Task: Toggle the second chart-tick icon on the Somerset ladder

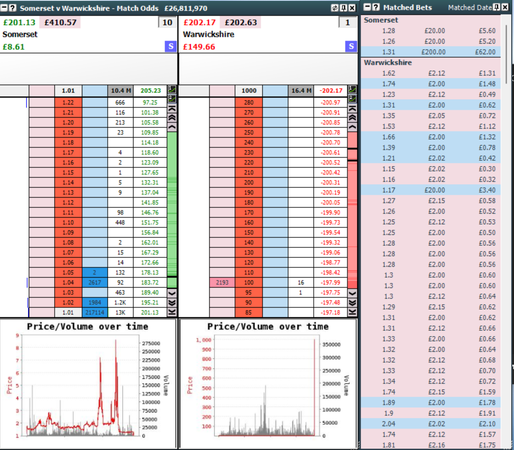Action: pos(172,99)
